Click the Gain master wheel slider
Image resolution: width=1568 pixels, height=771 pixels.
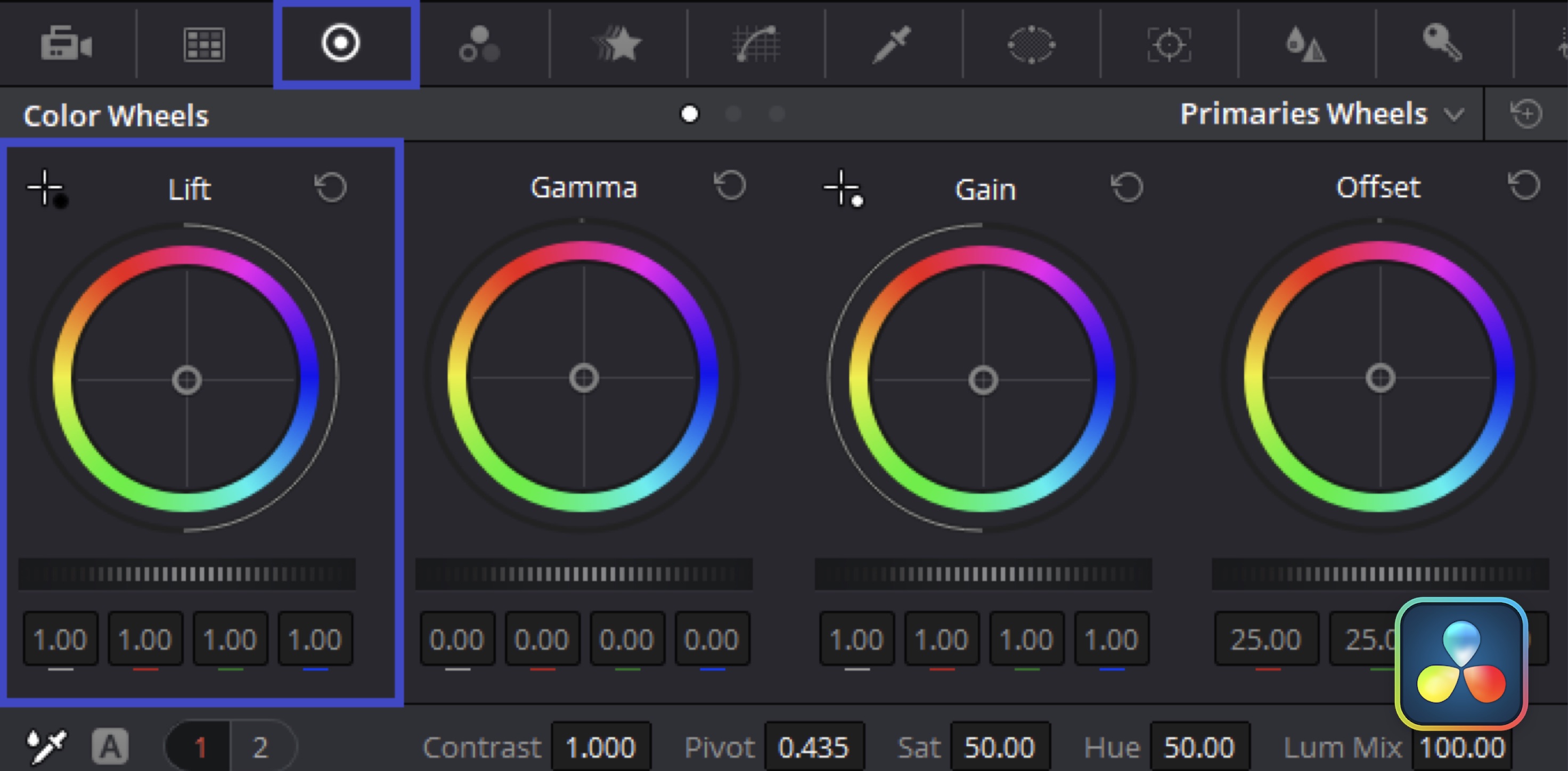coord(983,573)
